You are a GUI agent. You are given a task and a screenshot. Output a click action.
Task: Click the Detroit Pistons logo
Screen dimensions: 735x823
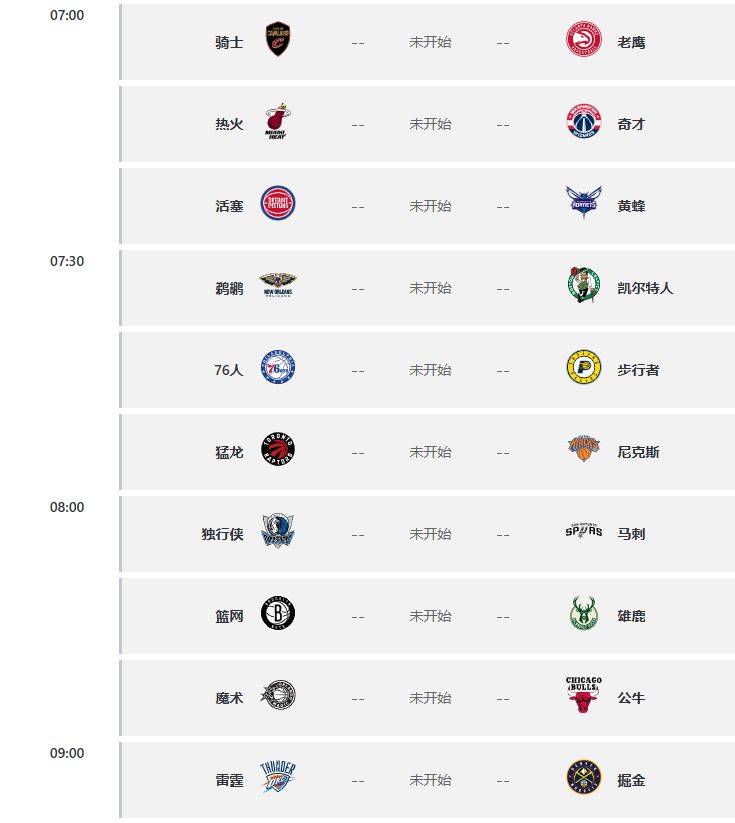[279, 205]
